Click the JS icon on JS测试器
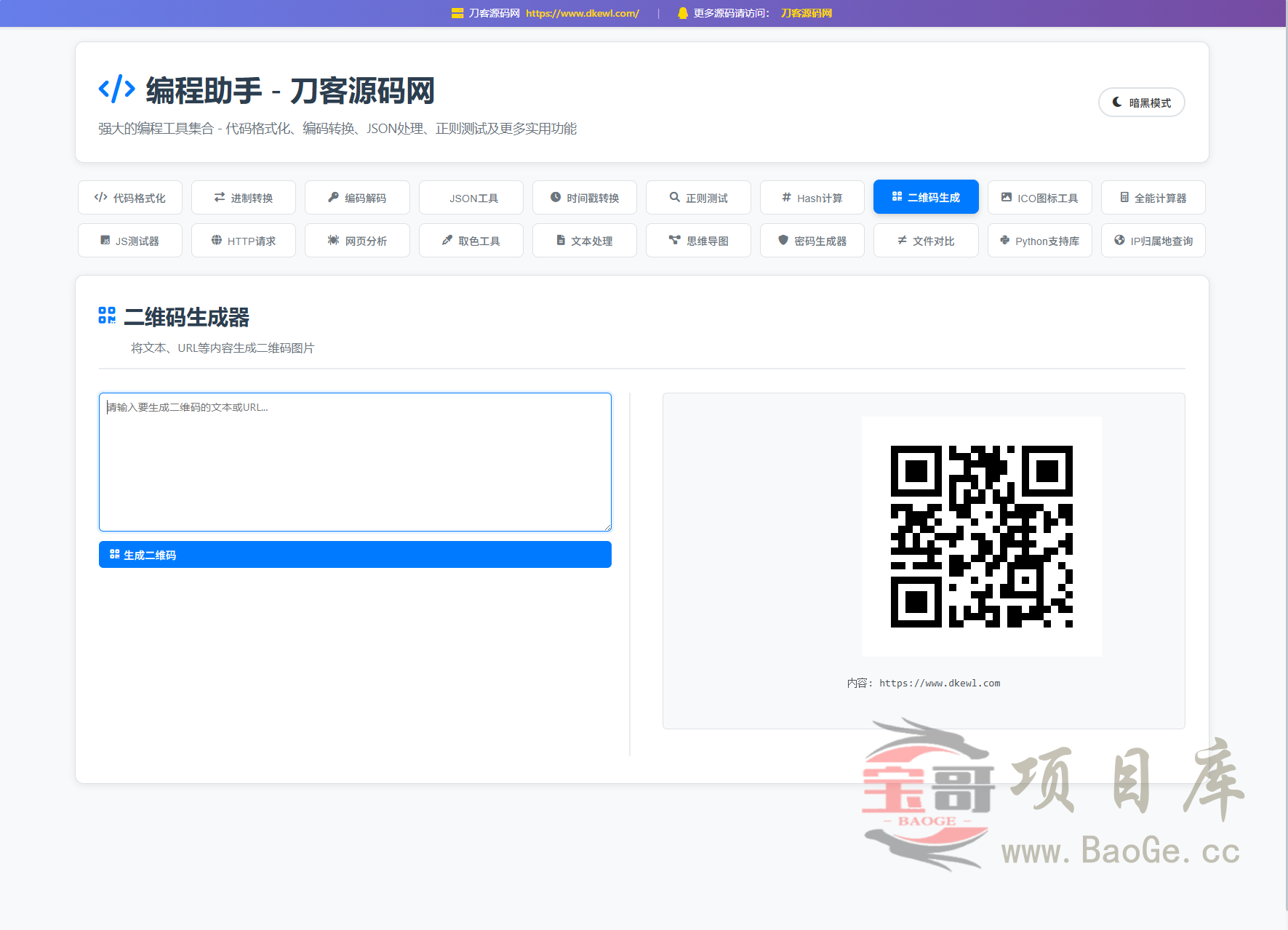Image resolution: width=1288 pixels, height=930 pixels. tap(105, 240)
